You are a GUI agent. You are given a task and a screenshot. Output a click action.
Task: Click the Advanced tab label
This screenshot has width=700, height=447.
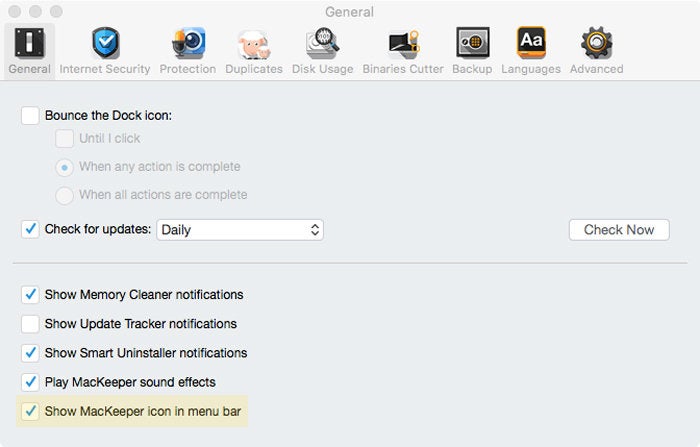point(596,69)
